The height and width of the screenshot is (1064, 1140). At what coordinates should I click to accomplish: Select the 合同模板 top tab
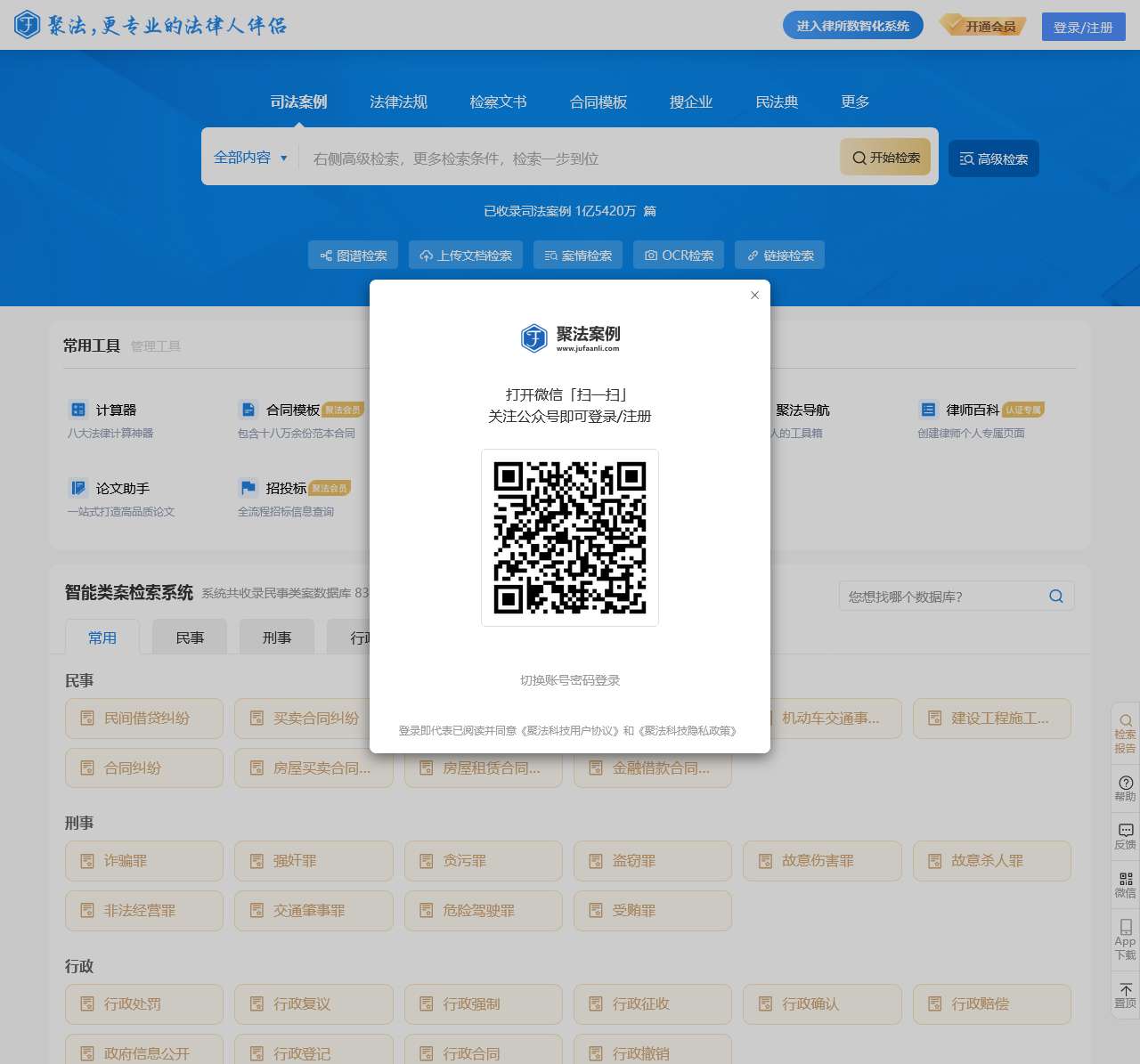click(598, 102)
